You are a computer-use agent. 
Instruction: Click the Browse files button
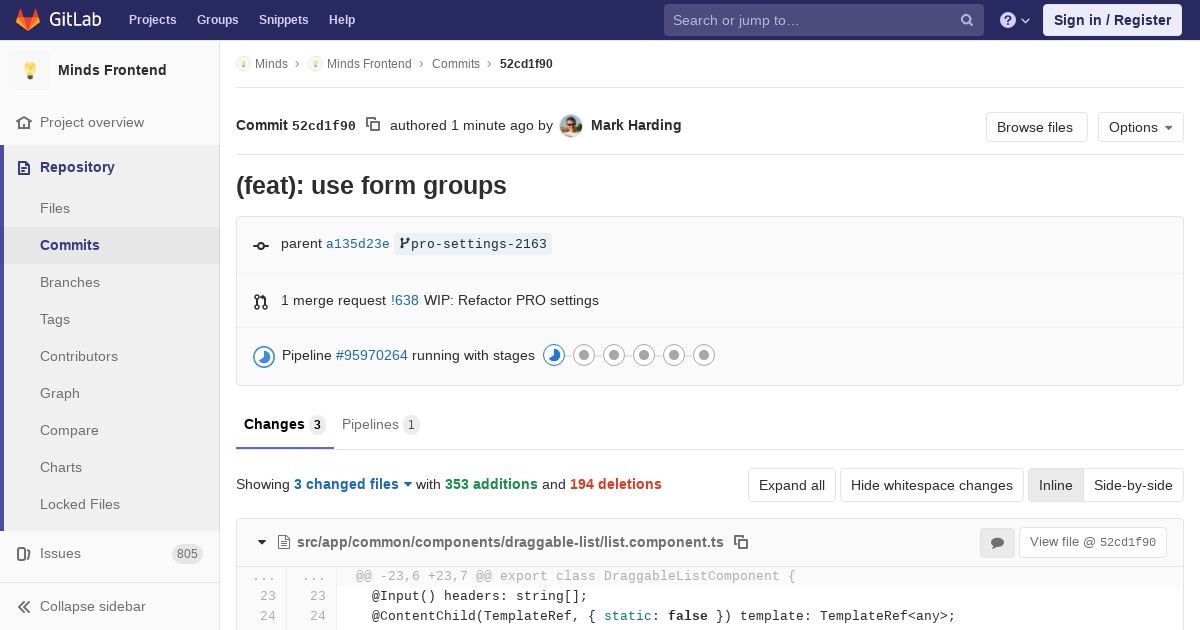pos(1035,127)
